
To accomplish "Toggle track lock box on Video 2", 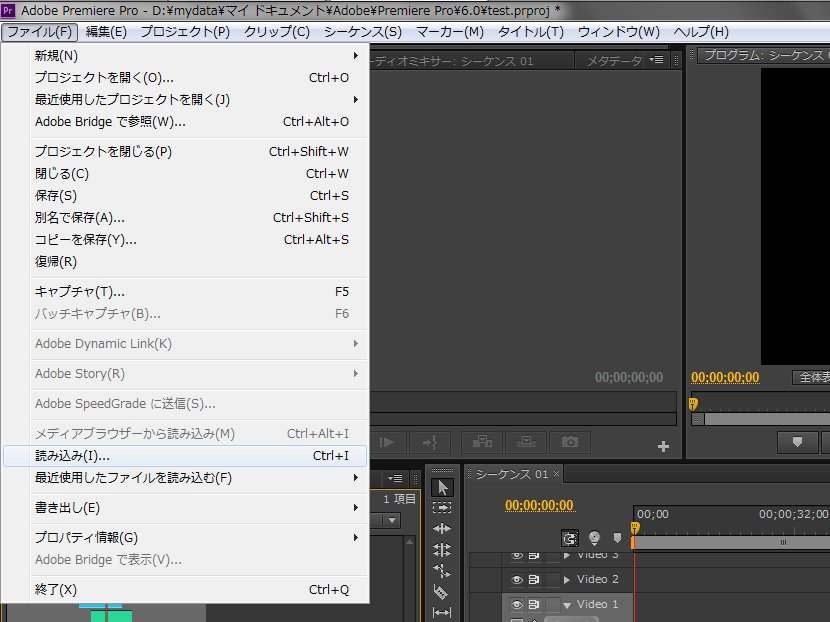I will tap(552, 580).
